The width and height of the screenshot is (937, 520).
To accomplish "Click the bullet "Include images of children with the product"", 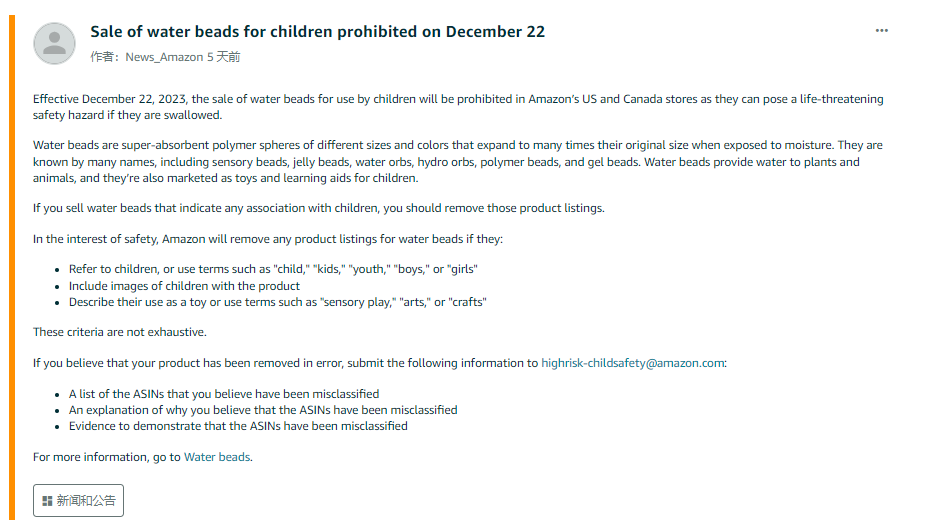I will [184, 286].
